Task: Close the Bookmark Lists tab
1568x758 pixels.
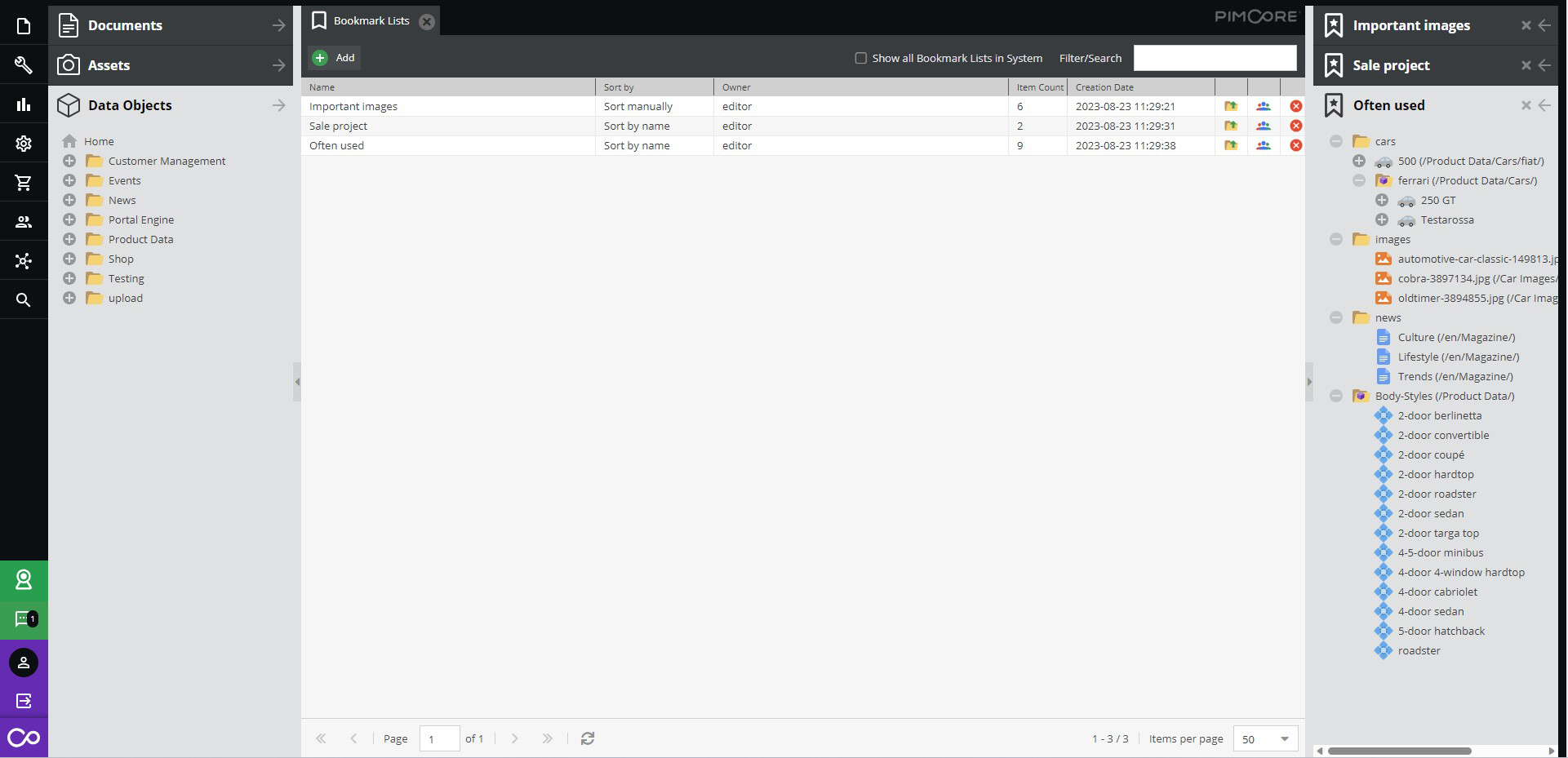Action: tap(427, 22)
